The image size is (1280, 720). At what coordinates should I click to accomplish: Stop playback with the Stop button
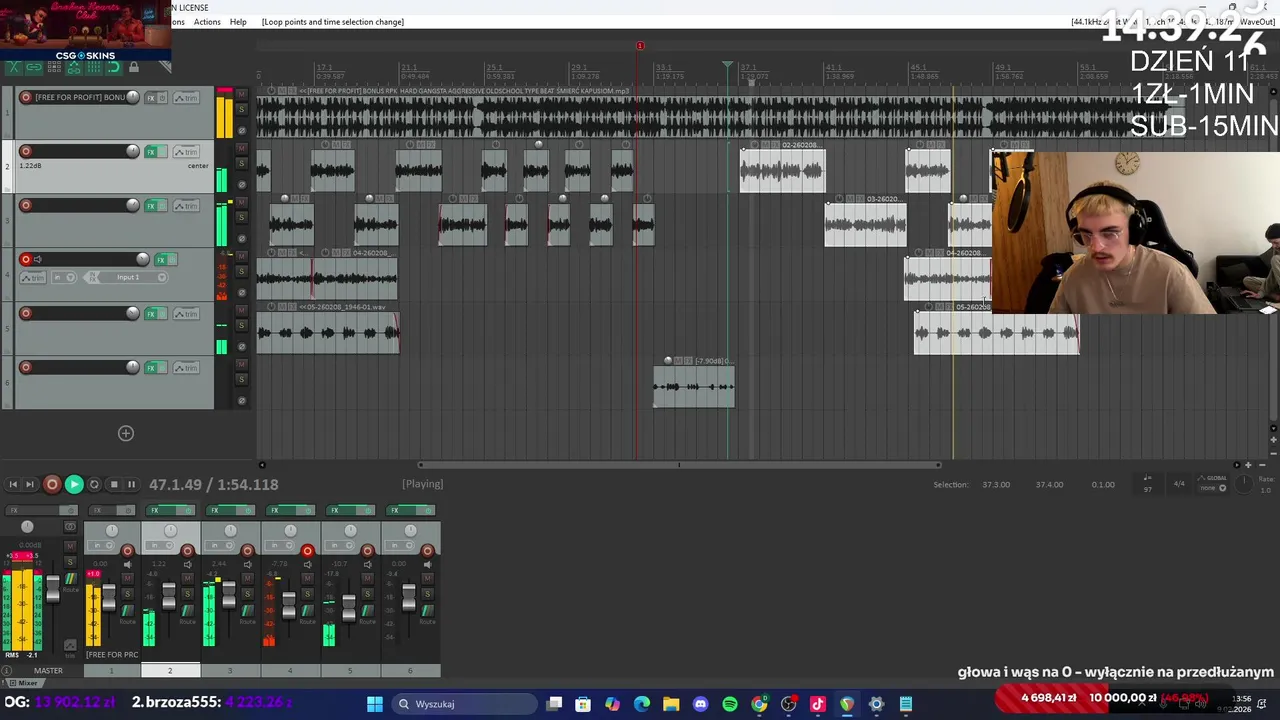[x=113, y=484]
